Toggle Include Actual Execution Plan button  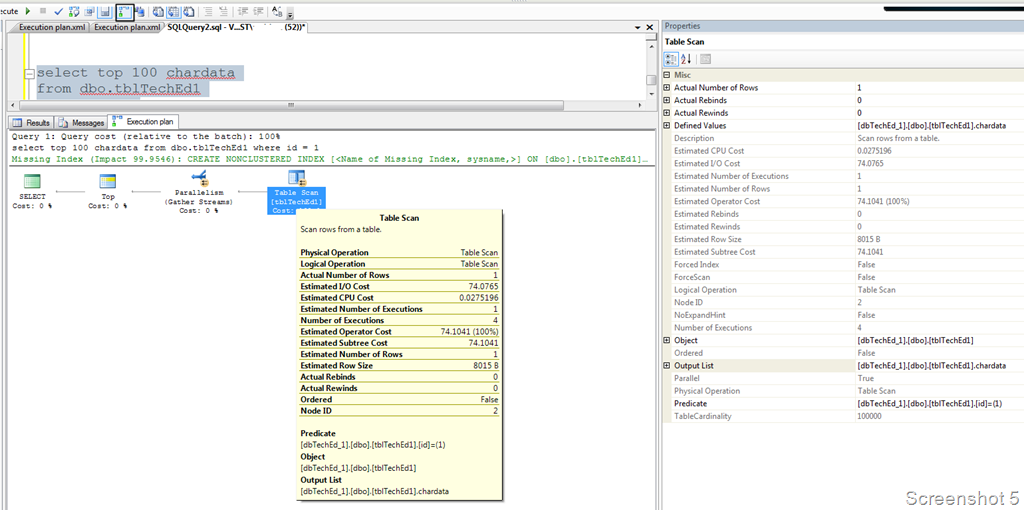(125, 11)
